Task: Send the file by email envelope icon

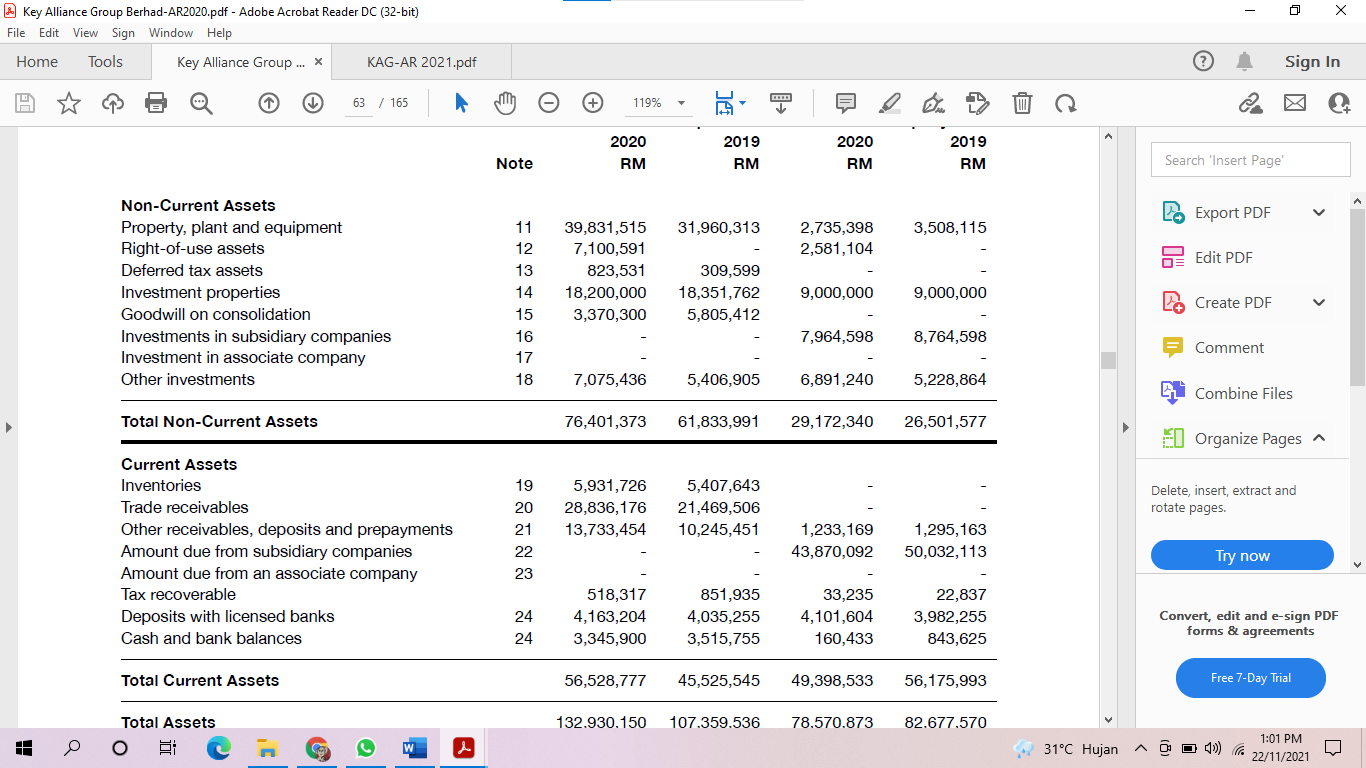Action: 1295,103
